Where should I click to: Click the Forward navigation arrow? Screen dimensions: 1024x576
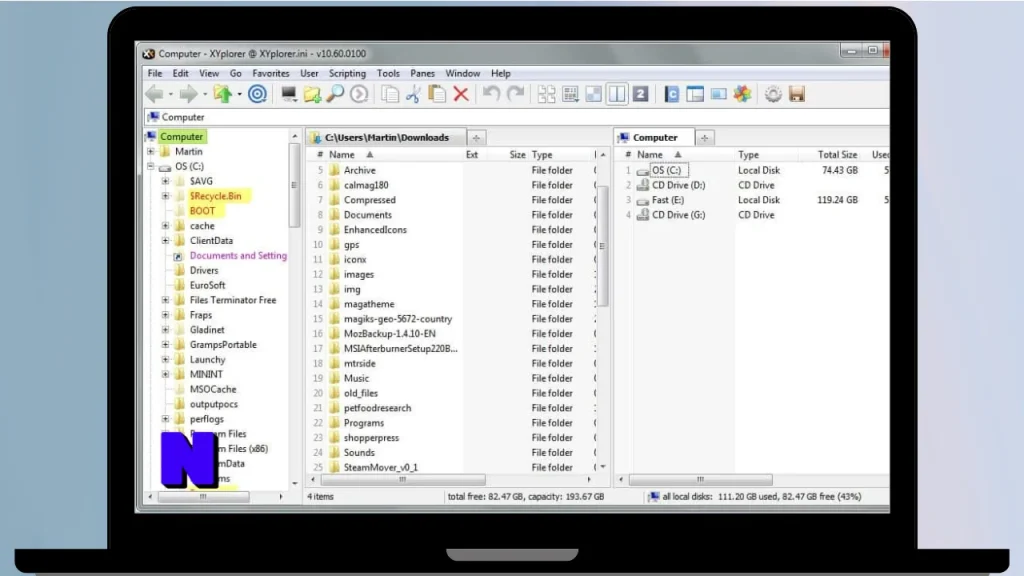coord(189,94)
